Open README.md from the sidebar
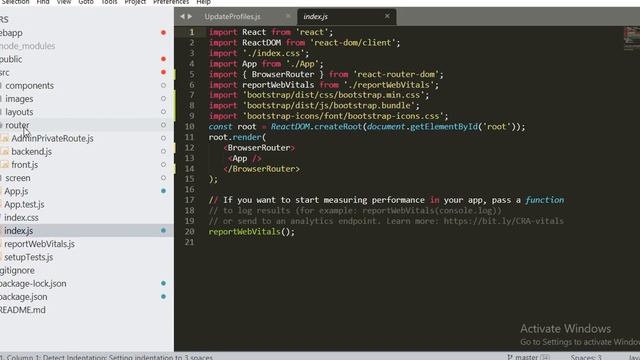 [23, 310]
